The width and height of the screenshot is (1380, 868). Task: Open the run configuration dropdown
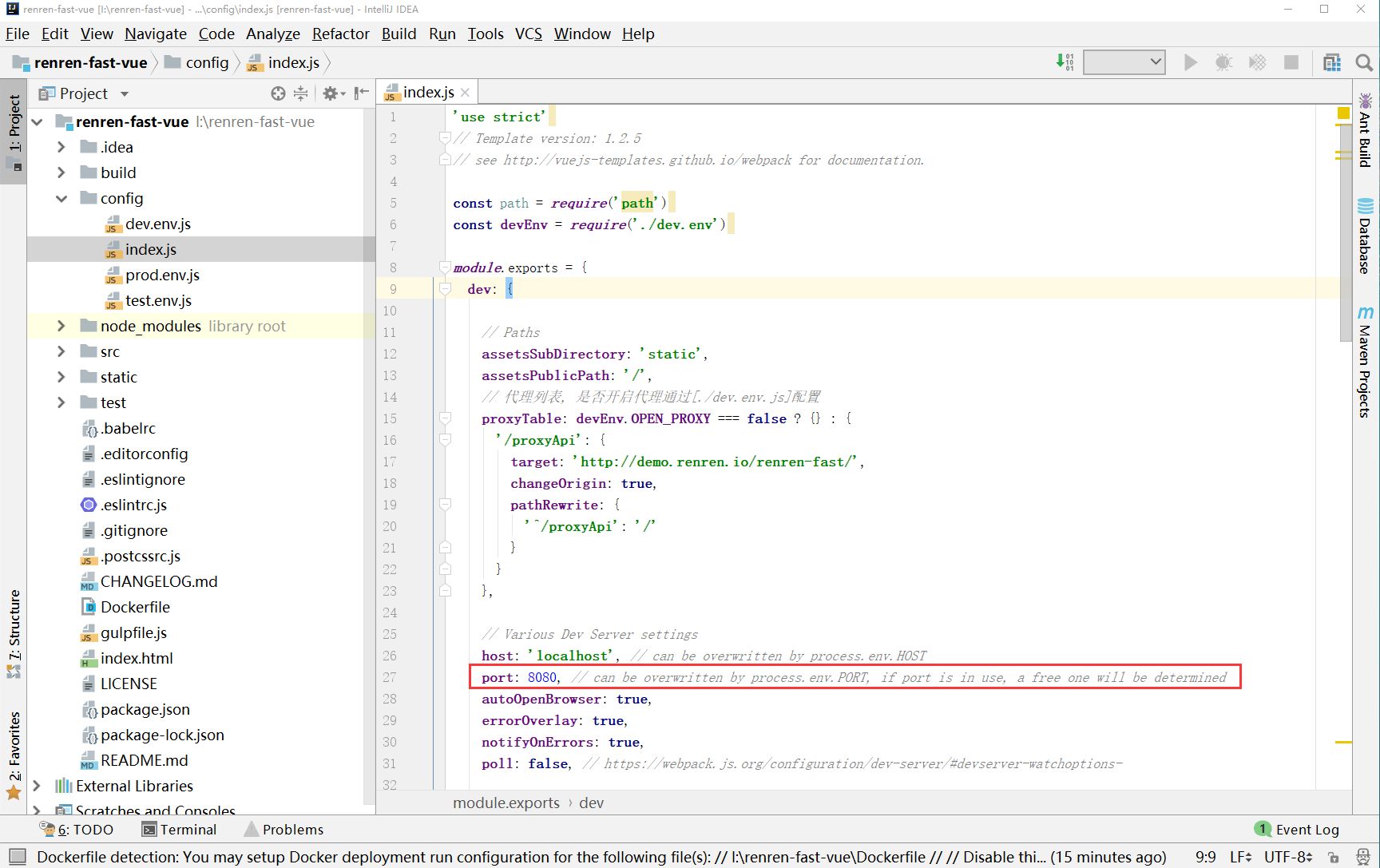click(1124, 62)
